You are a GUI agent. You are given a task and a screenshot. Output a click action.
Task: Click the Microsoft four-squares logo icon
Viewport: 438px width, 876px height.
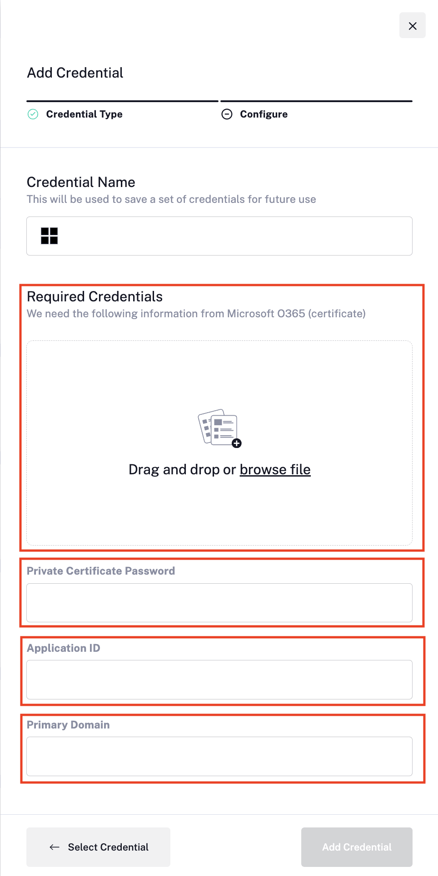49,236
